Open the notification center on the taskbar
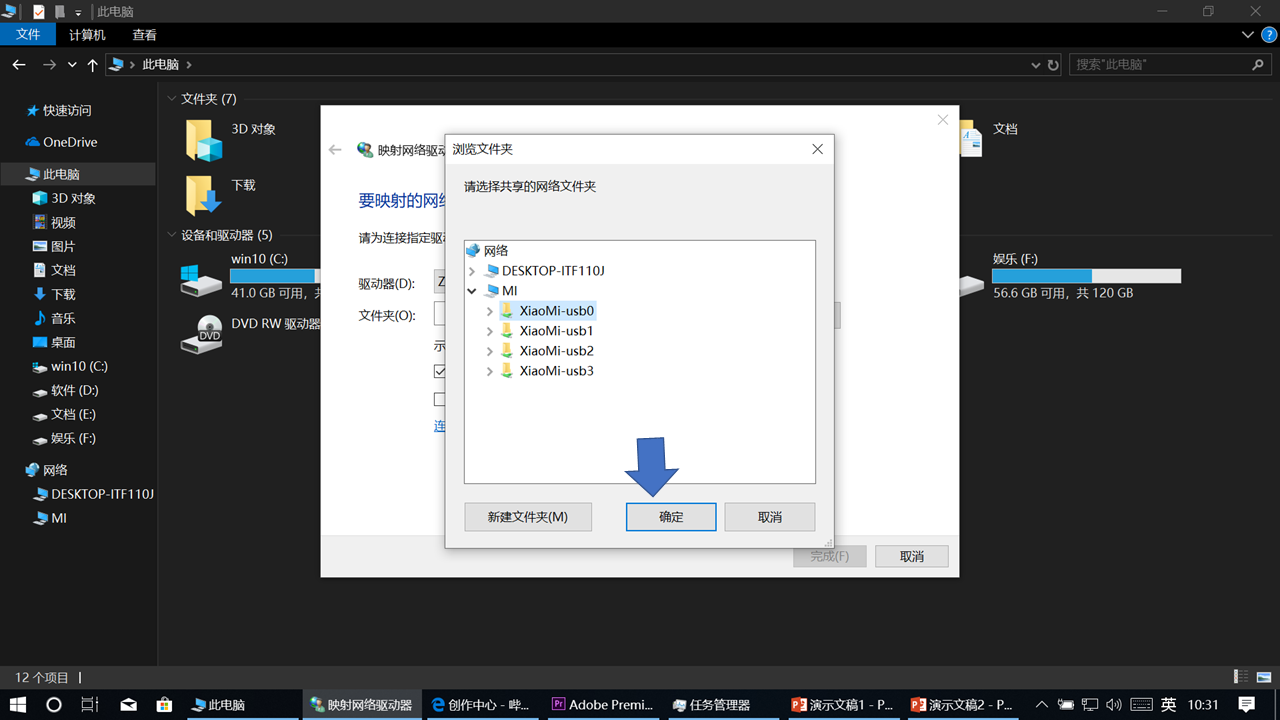Image resolution: width=1280 pixels, height=720 pixels. pyautogui.click(x=1246, y=705)
